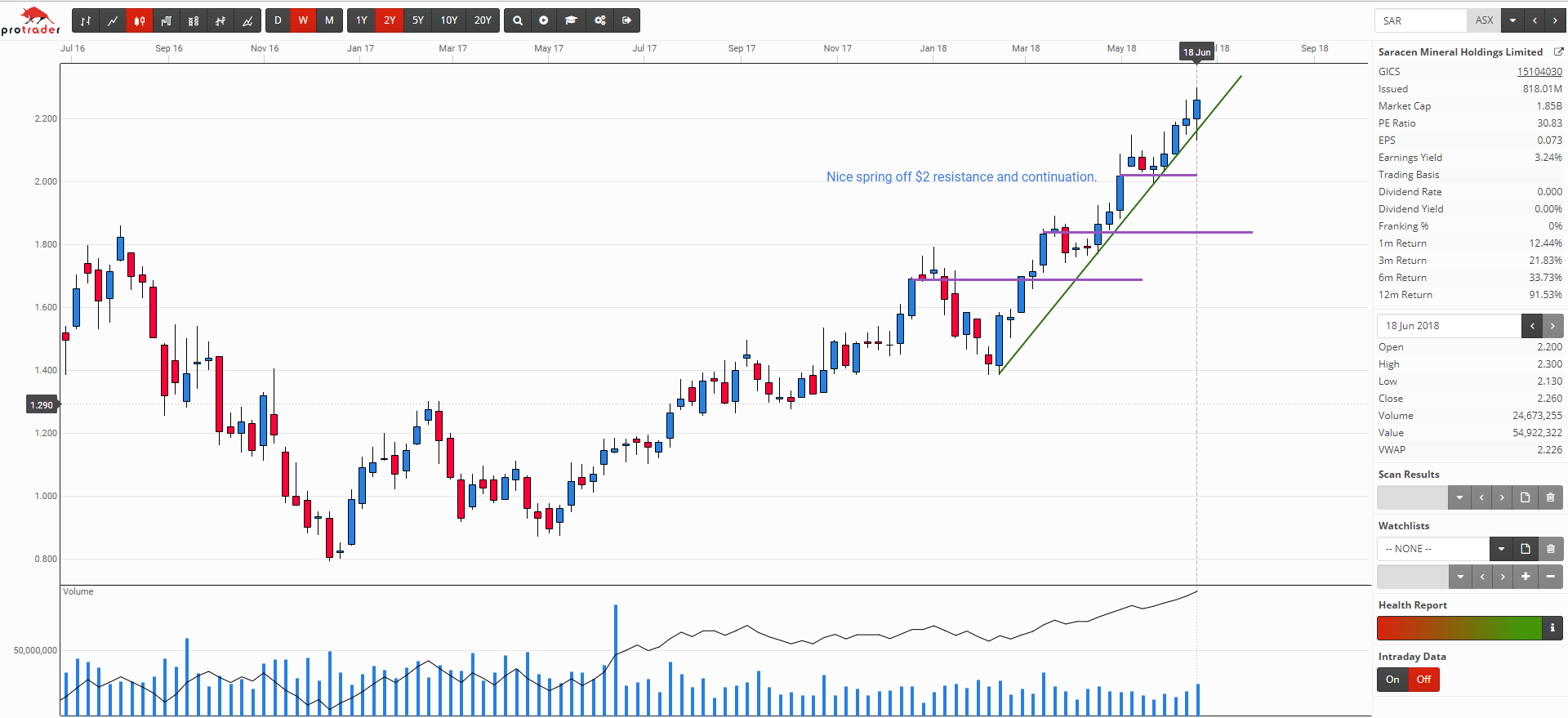Set chart range to 20Y

[x=483, y=20]
